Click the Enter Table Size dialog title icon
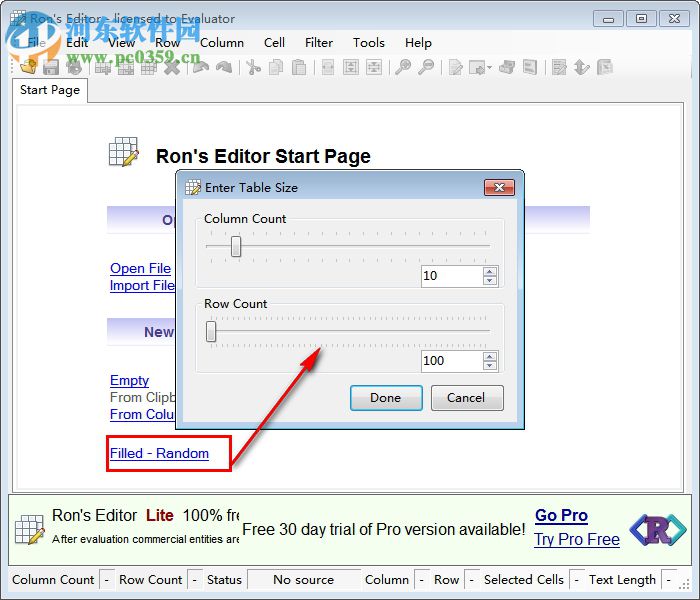 coord(193,188)
